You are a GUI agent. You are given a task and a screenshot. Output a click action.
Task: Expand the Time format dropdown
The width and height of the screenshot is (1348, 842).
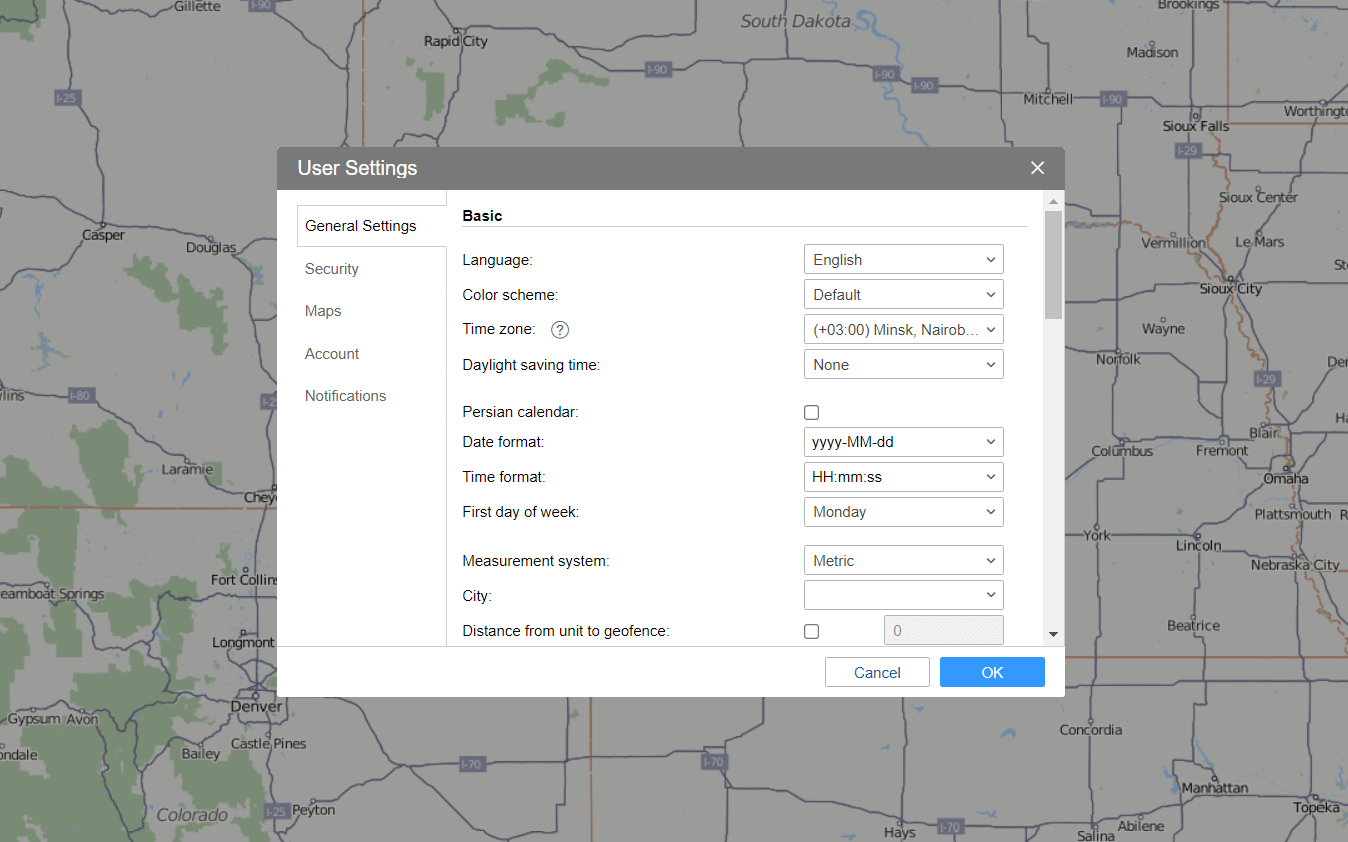[x=903, y=477]
